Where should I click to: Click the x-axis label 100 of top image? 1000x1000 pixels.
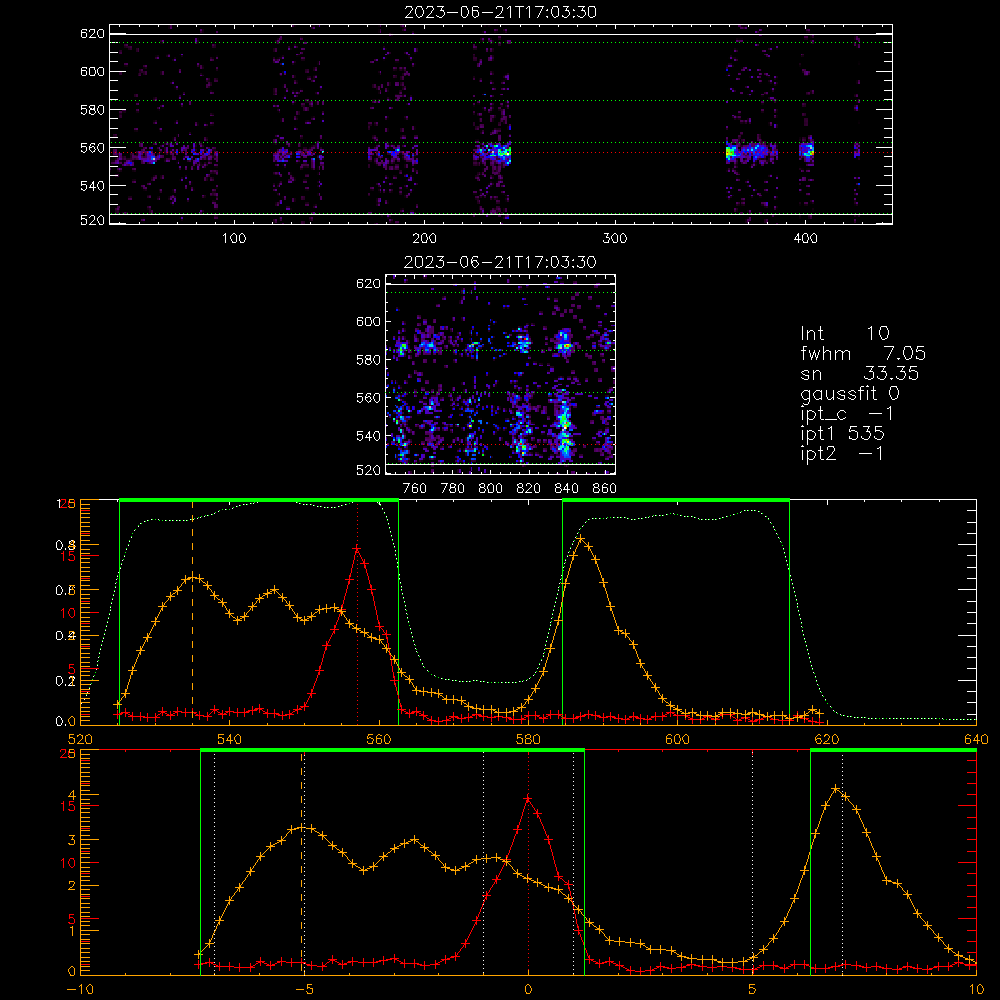[233, 239]
